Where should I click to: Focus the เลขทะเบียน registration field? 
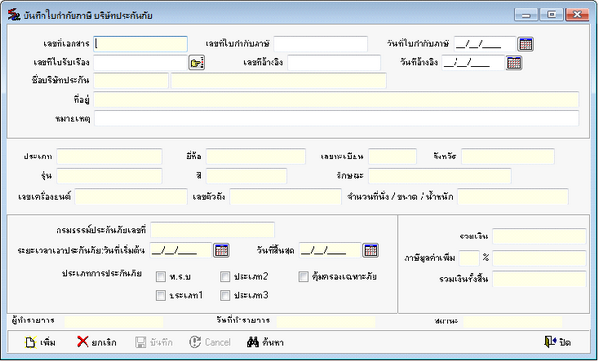tap(392, 157)
